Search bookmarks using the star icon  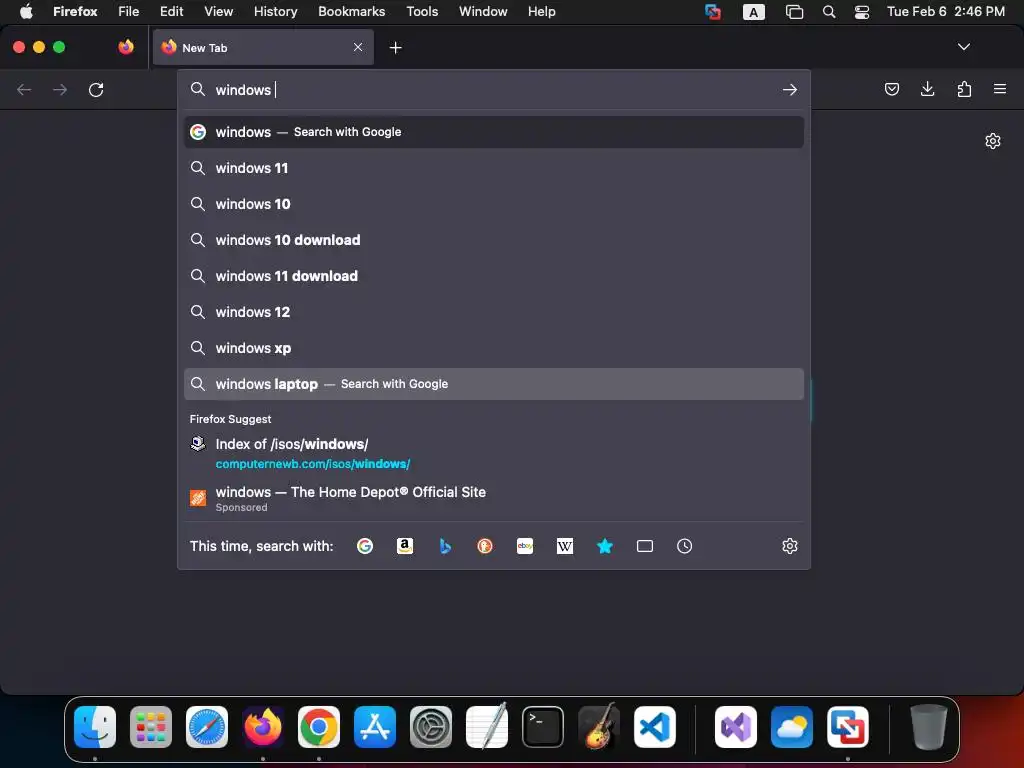(605, 546)
